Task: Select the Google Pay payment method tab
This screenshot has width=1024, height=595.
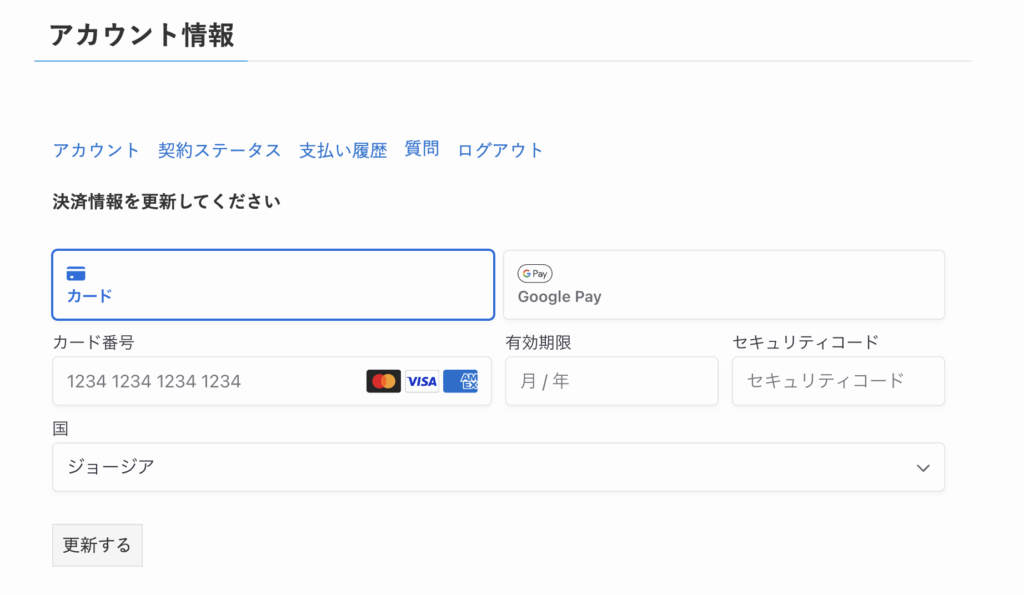Action: click(x=724, y=285)
